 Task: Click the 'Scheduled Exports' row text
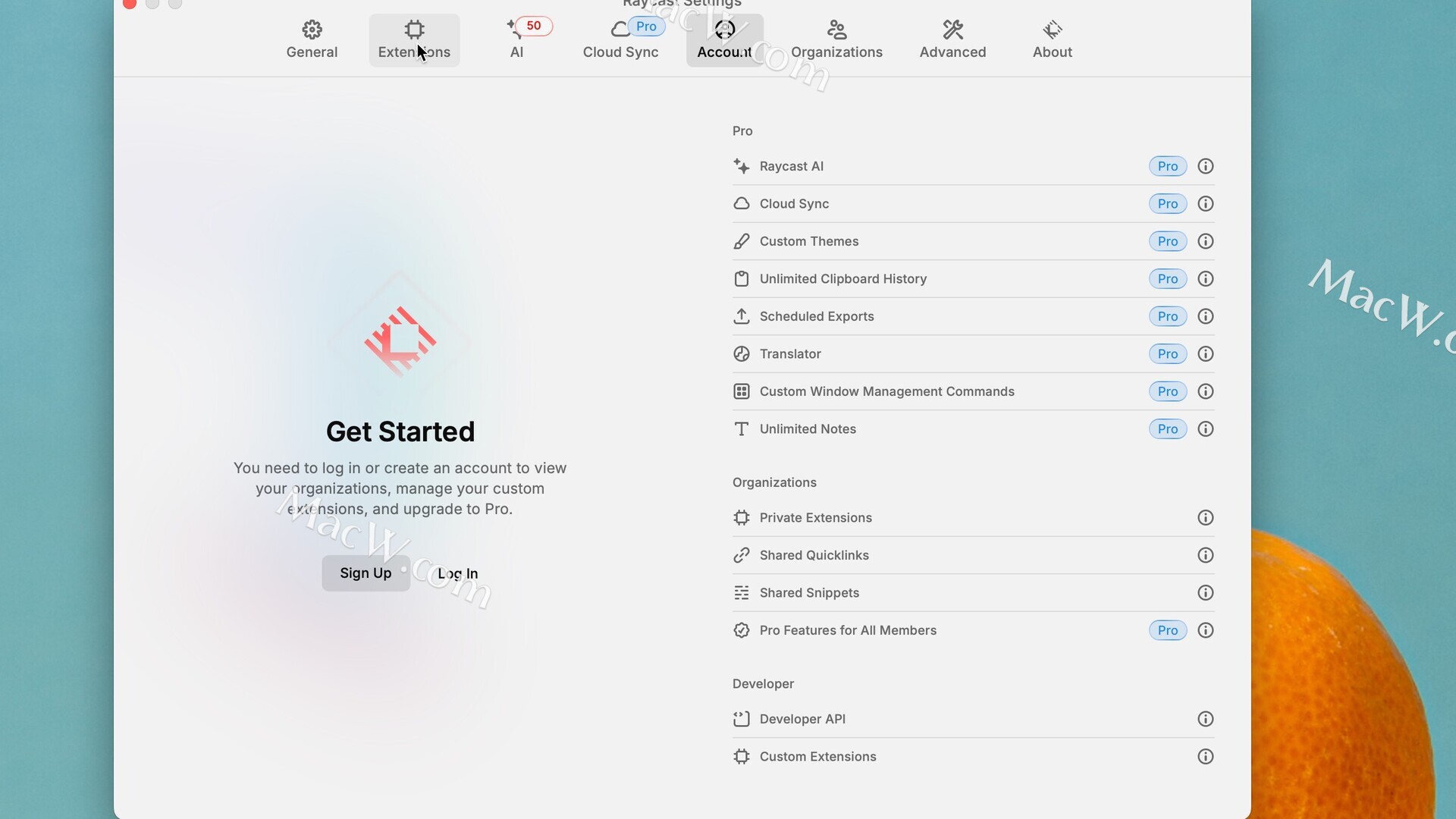pyautogui.click(x=817, y=316)
